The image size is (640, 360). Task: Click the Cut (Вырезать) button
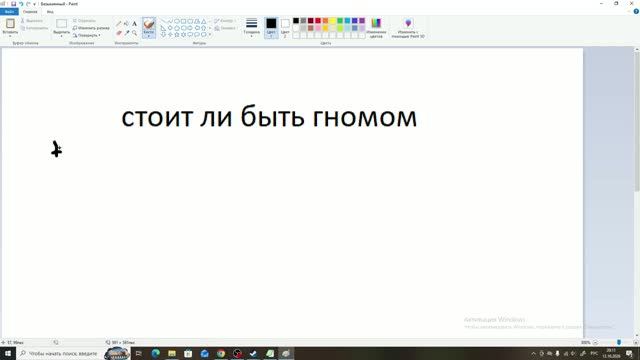(x=32, y=20)
